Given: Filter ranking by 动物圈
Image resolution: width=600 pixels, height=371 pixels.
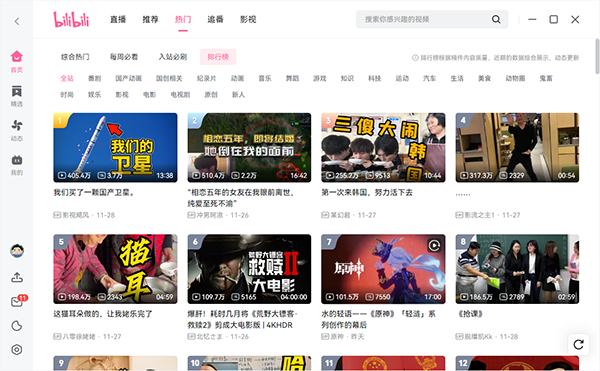Looking at the screenshot, I should [515, 78].
